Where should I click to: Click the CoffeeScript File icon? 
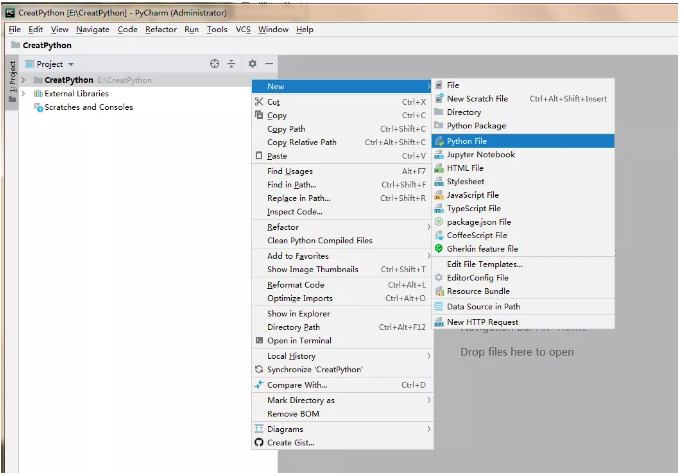click(439, 235)
